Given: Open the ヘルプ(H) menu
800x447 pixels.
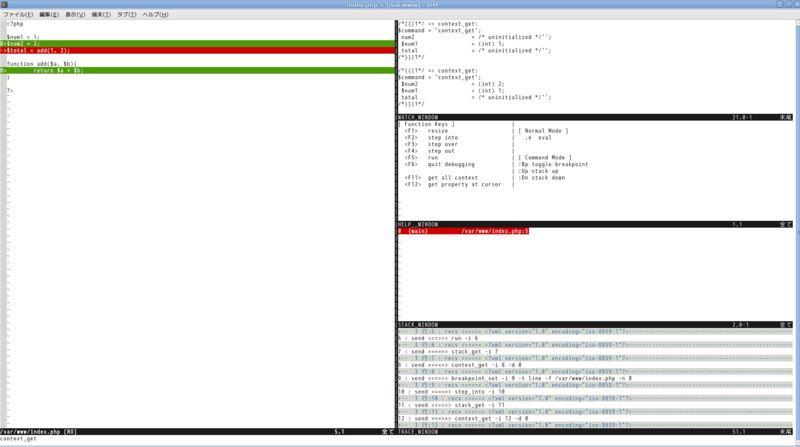Looking at the screenshot, I should 156,15.
